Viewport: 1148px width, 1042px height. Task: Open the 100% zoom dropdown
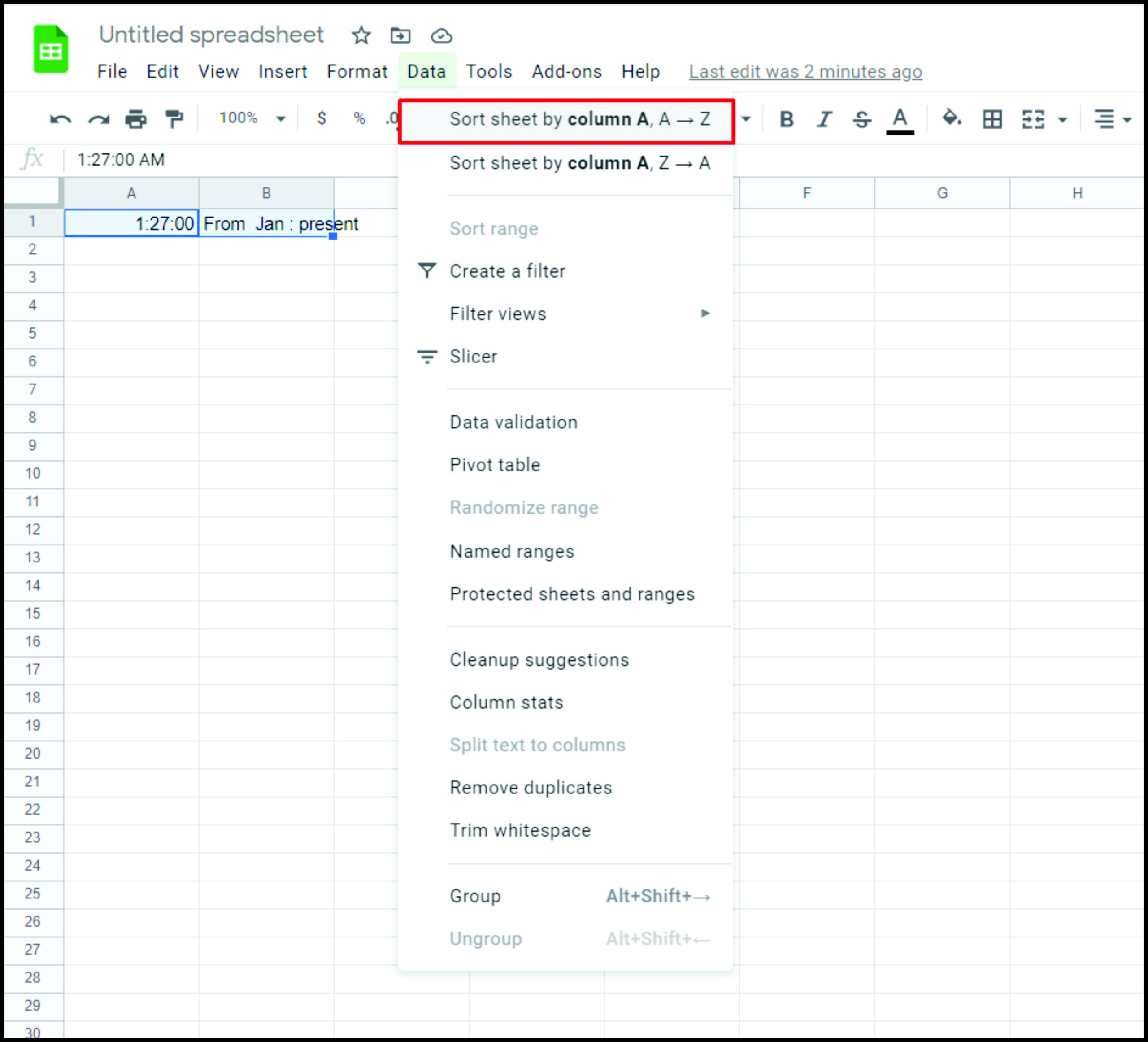click(x=251, y=118)
